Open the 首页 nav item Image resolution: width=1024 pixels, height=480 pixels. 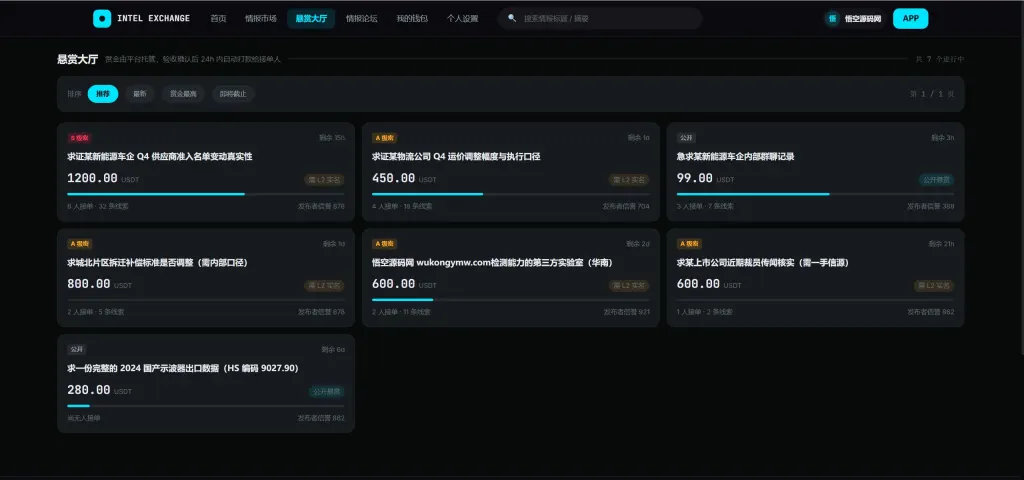218,18
